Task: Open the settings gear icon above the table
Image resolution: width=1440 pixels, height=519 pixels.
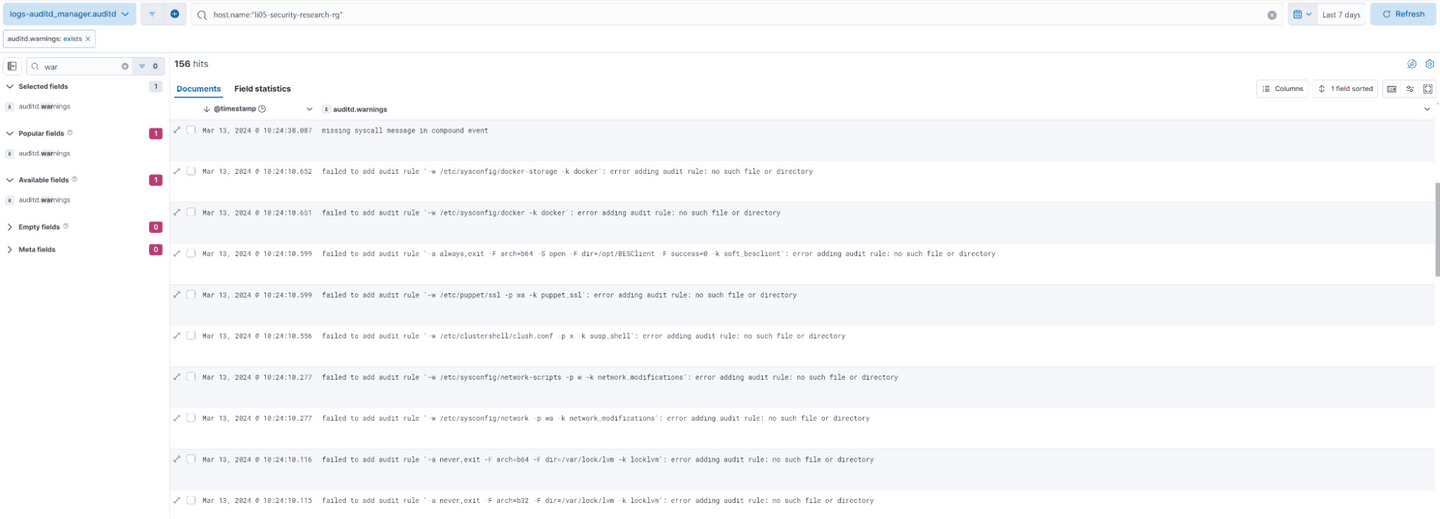Action: pos(1430,64)
